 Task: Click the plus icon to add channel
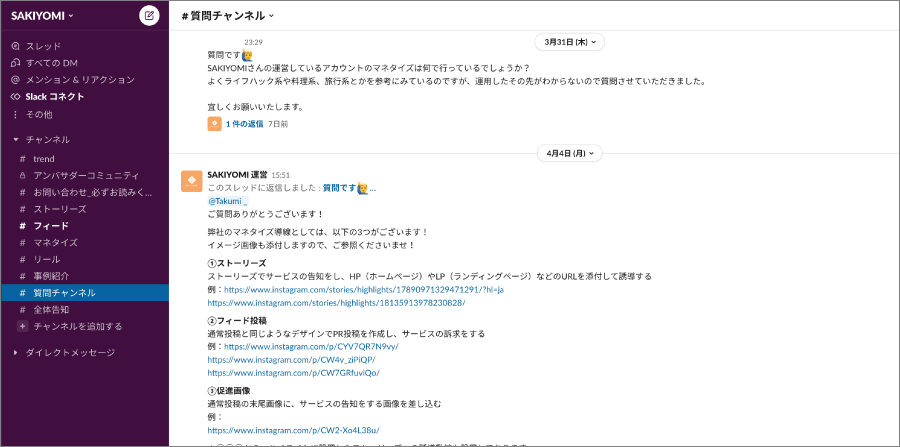coord(22,326)
